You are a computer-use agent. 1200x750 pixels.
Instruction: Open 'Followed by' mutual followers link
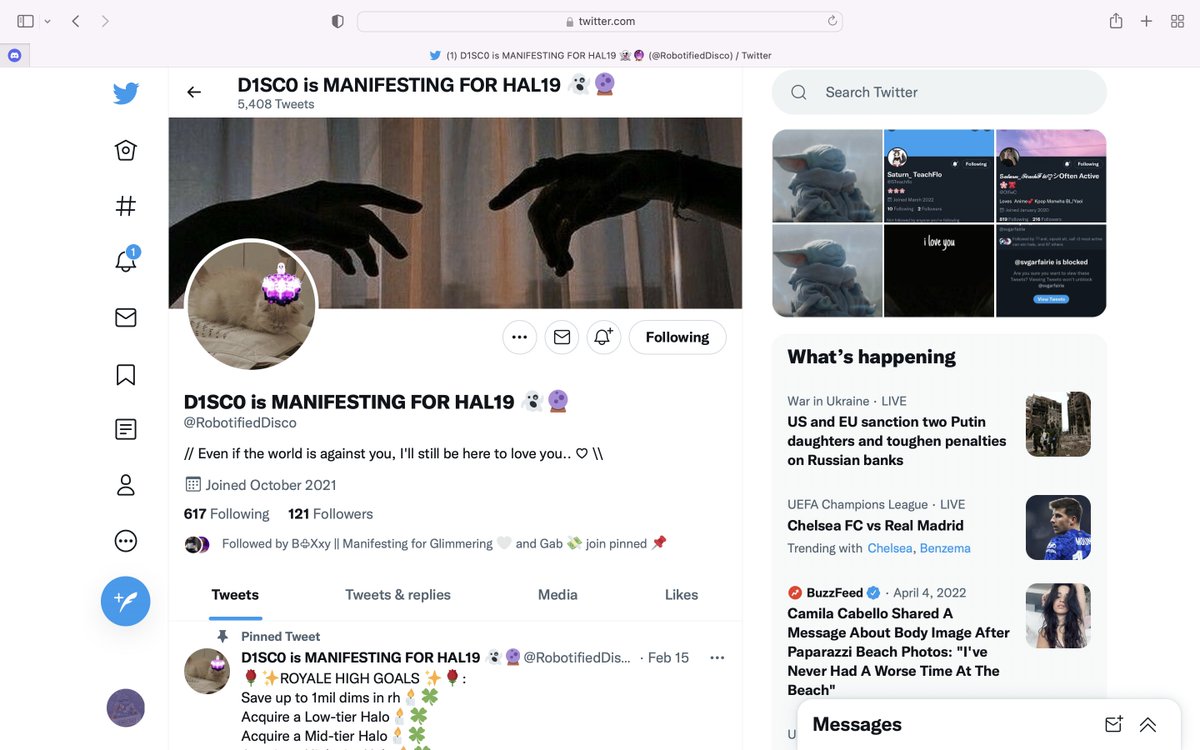coord(444,544)
